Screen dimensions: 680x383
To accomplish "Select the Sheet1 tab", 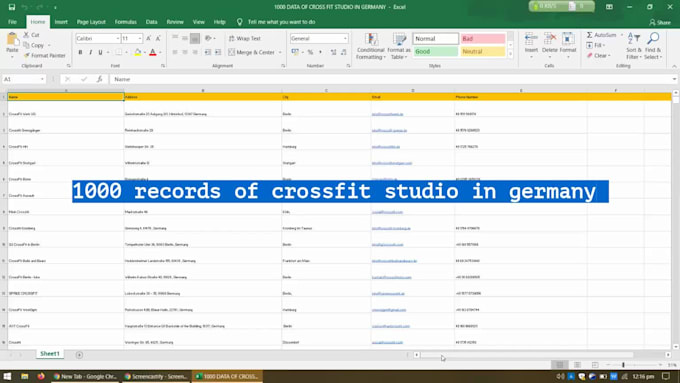I will click(x=50, y=354).
